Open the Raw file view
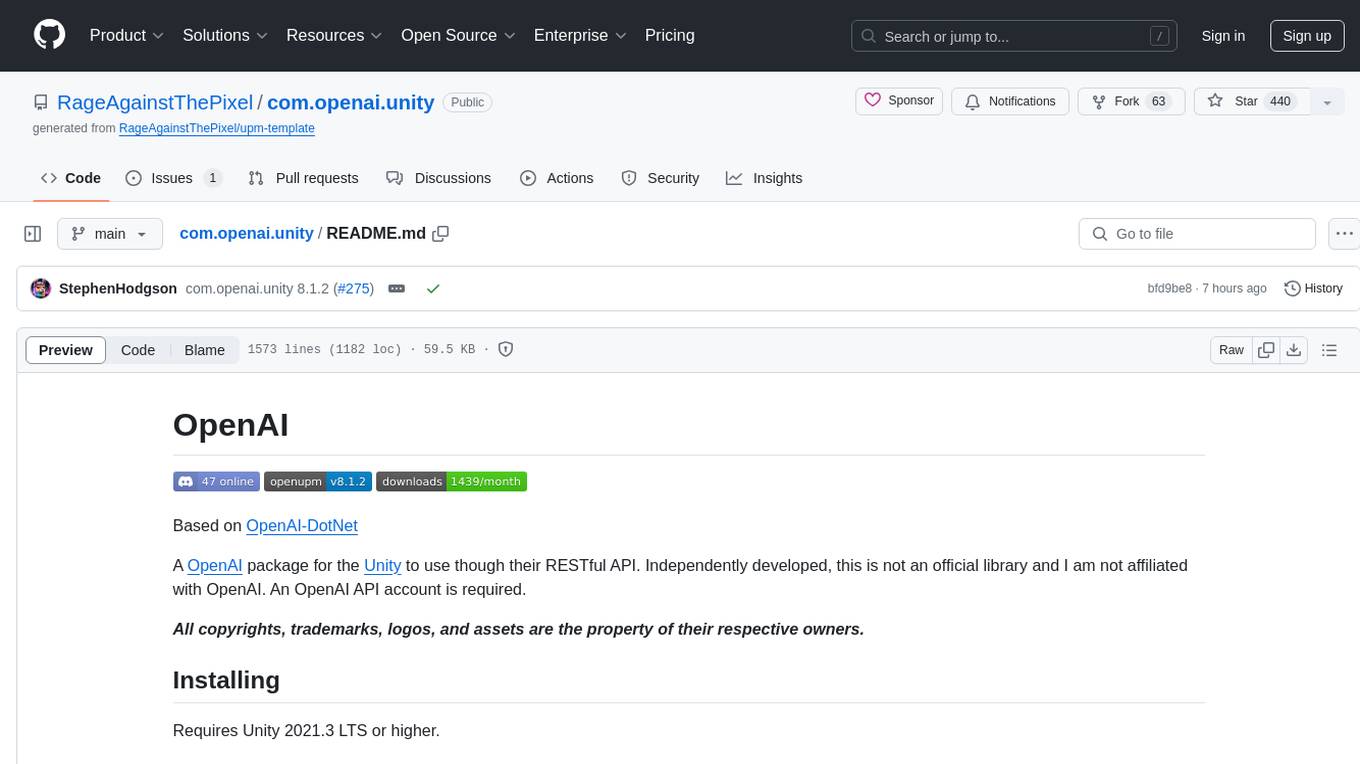This screenshot has height=764, width=1360. pyautogui.click(x=1231, y=350)
